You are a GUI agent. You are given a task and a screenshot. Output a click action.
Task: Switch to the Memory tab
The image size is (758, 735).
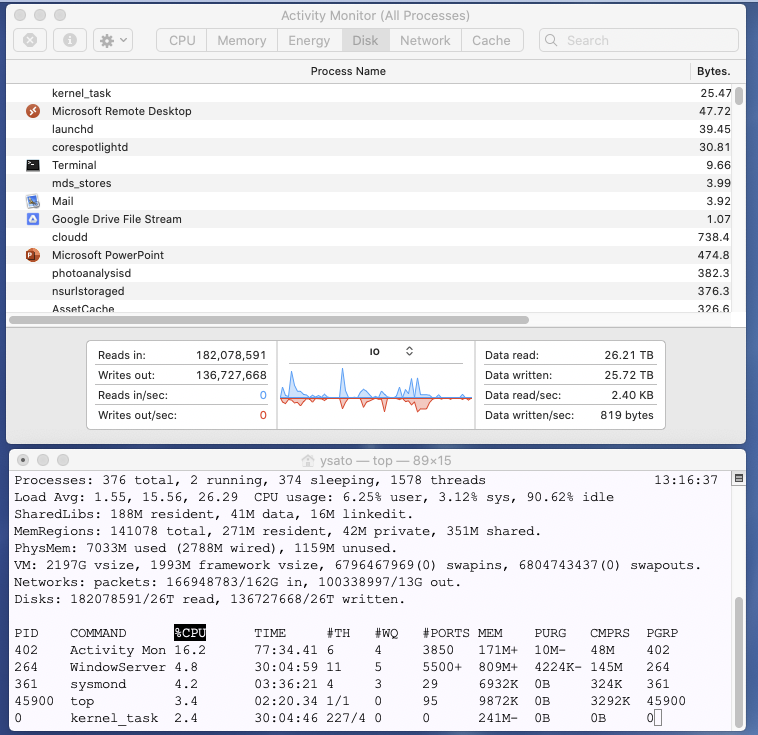pos(241,40)
